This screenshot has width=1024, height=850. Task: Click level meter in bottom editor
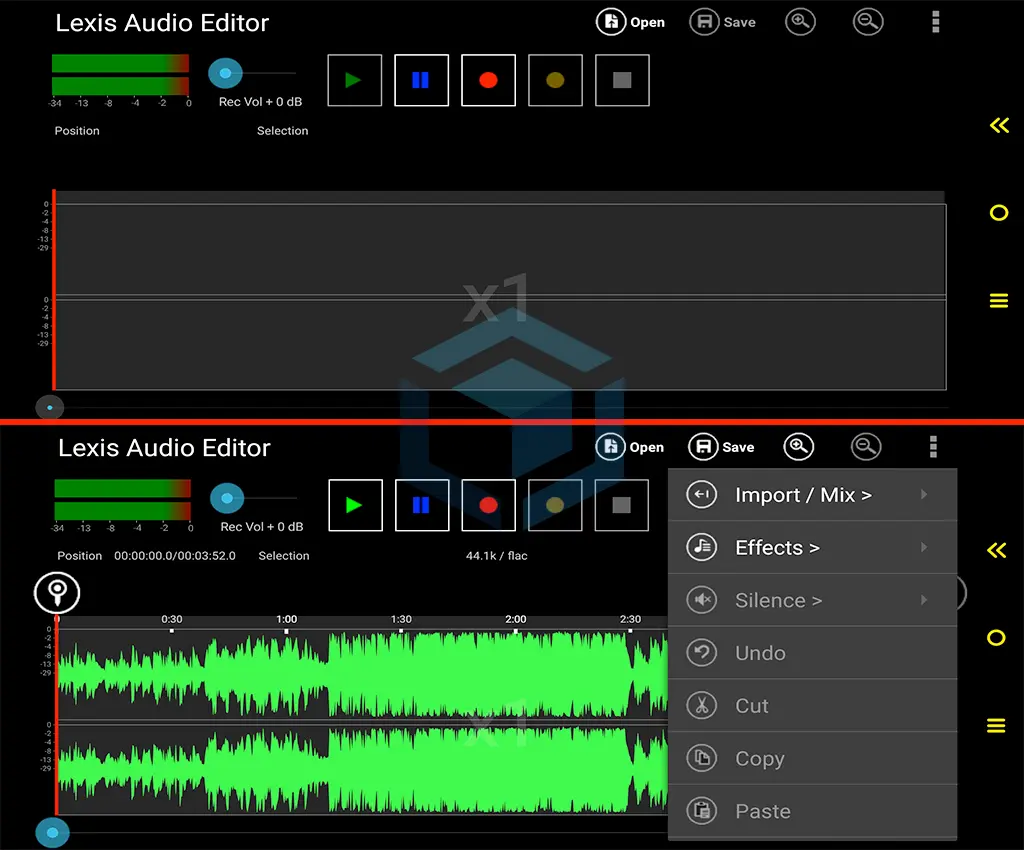tap(123, 499)
